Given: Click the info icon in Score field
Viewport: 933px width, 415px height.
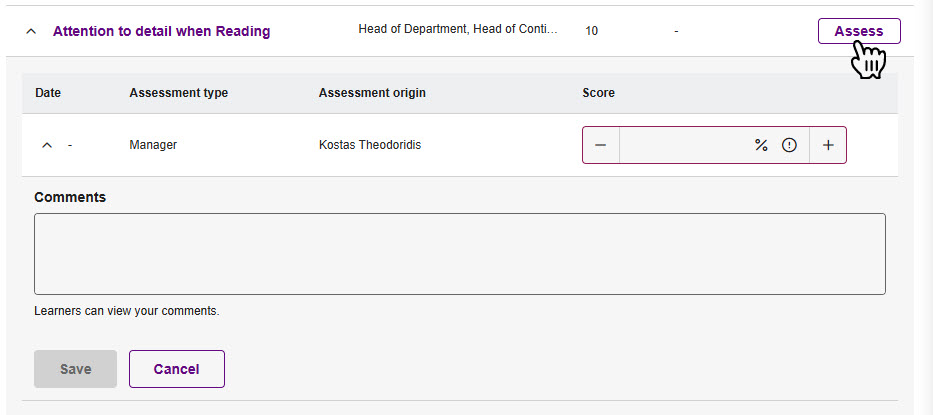Looking at the screenshot, I should 789,145.
